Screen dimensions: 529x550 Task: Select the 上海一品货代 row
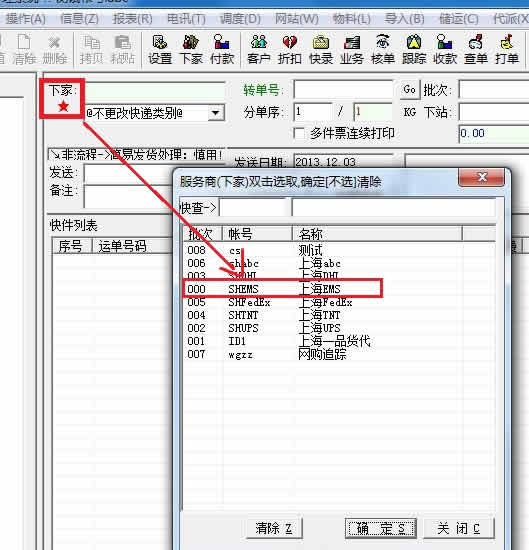tap(339, 341)
